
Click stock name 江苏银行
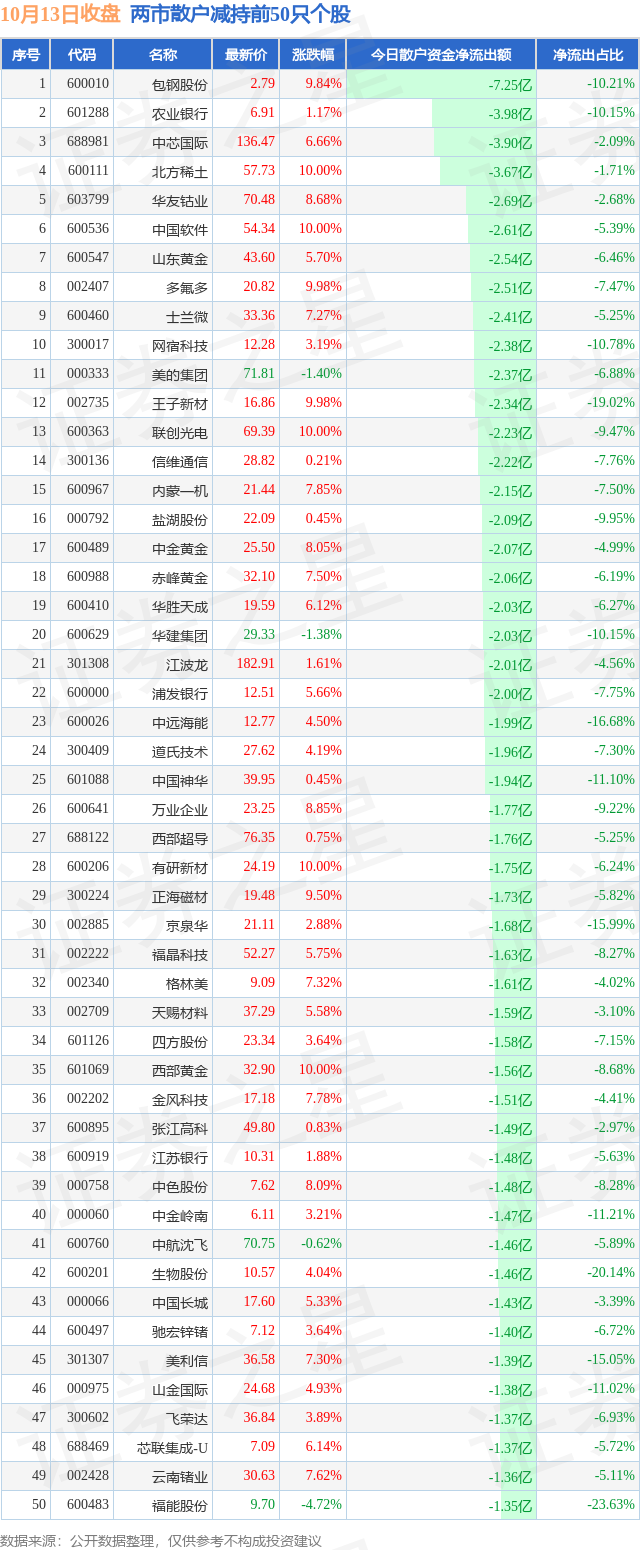pos(180,1158)
